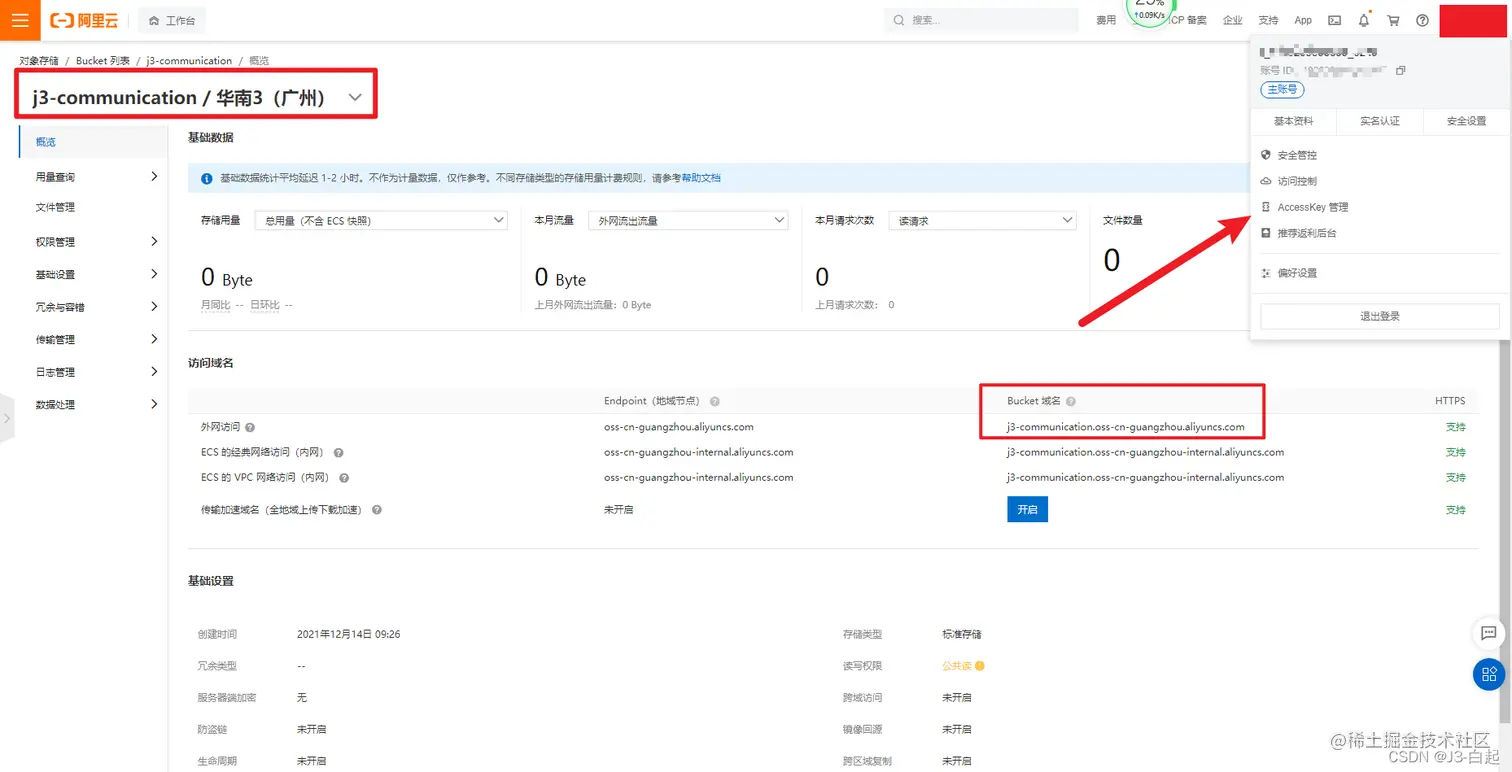Viewport: 1512px width, 772px height.
Task: Open the notification bell icon
Action: point(1364,20)
